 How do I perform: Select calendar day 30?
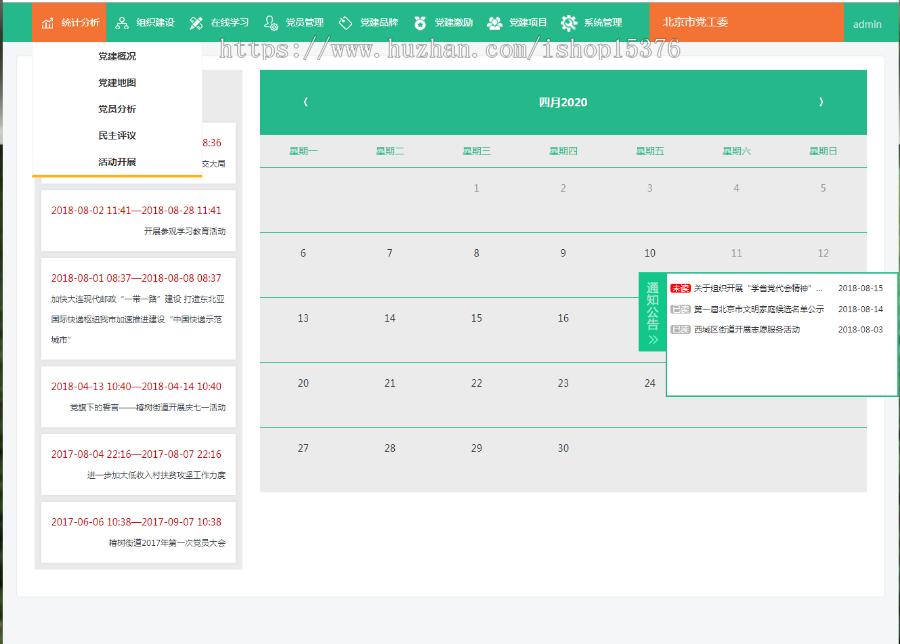point(563,448)
